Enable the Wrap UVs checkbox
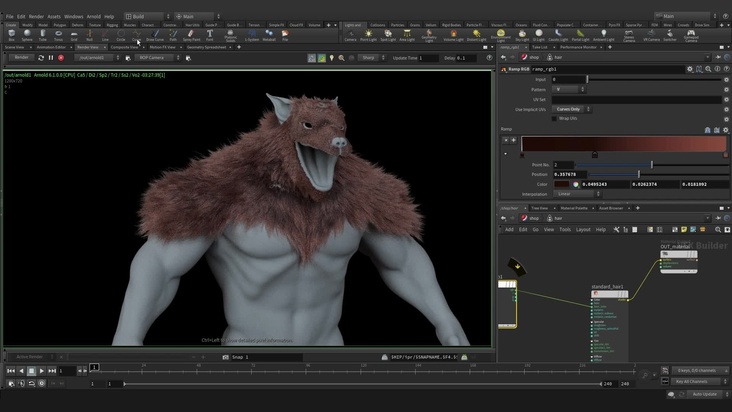 556,118
